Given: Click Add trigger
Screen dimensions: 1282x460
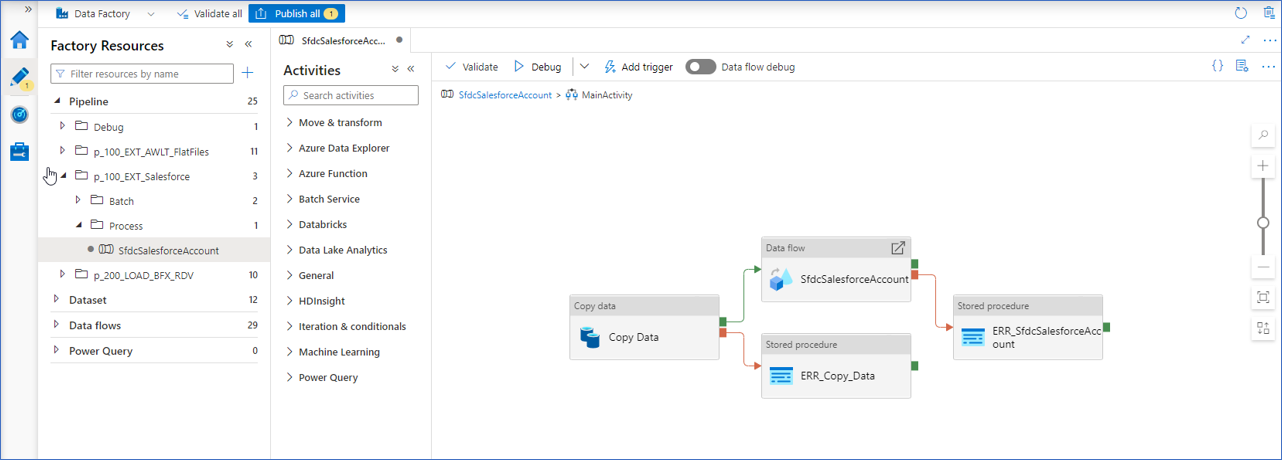Looking at the screenshot, I should click(x=638, y=67).
